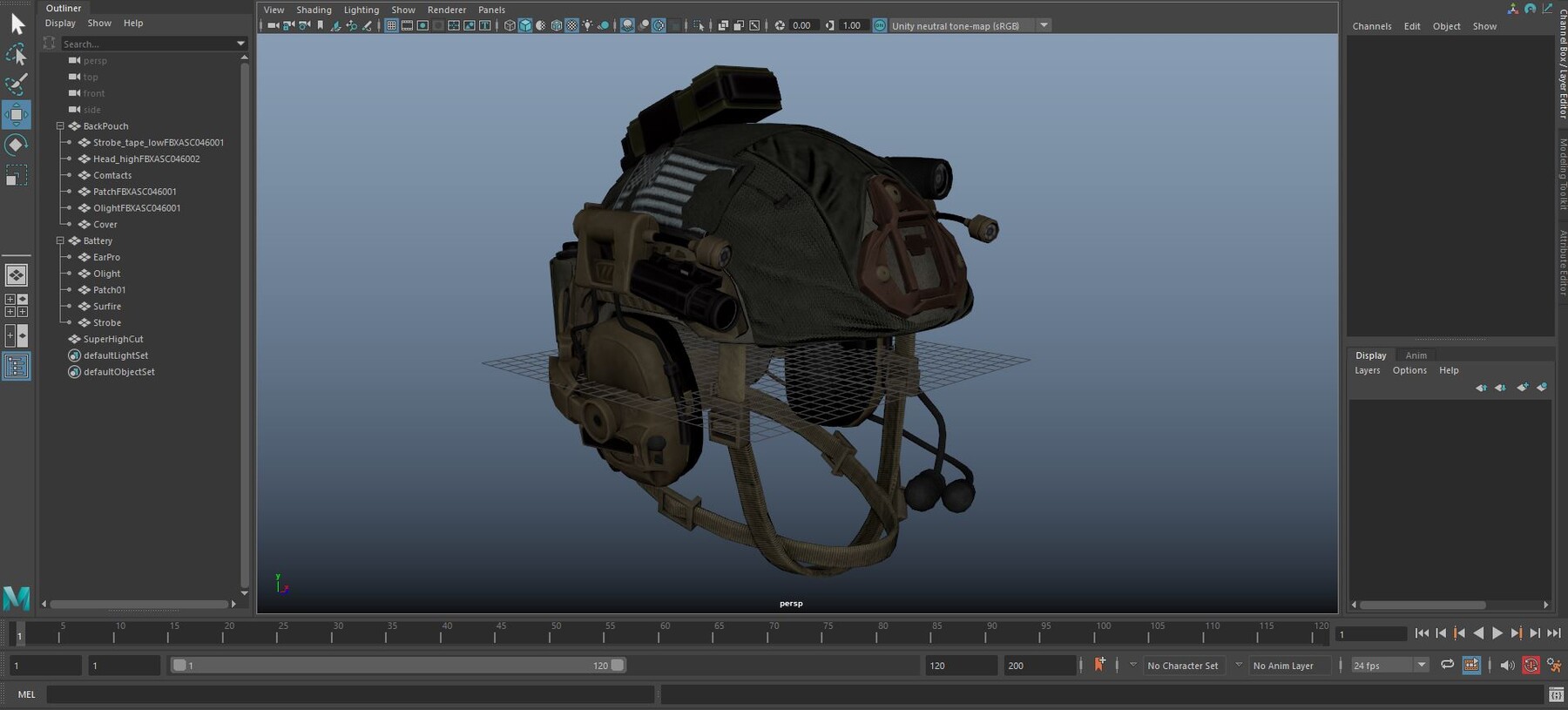Viewport: 1568px width, 710px height.
Task: Lock the camera with lock icon
Action: tap(287, 25)
